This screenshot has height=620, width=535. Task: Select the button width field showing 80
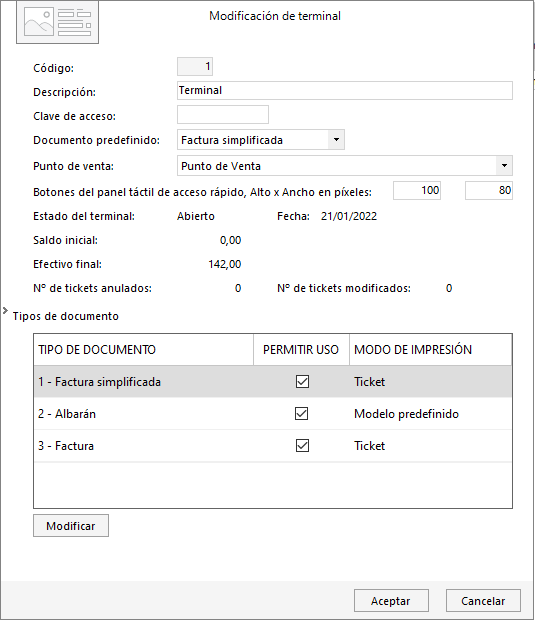[489, 191]
